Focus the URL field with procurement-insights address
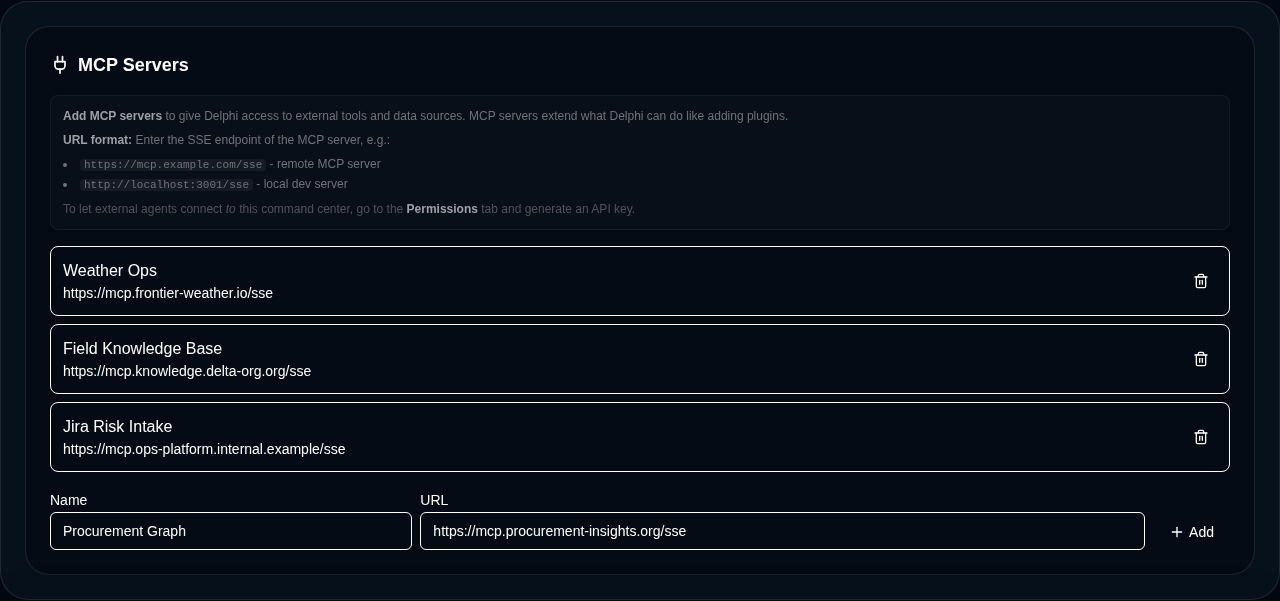 click(x=782, y=531)
